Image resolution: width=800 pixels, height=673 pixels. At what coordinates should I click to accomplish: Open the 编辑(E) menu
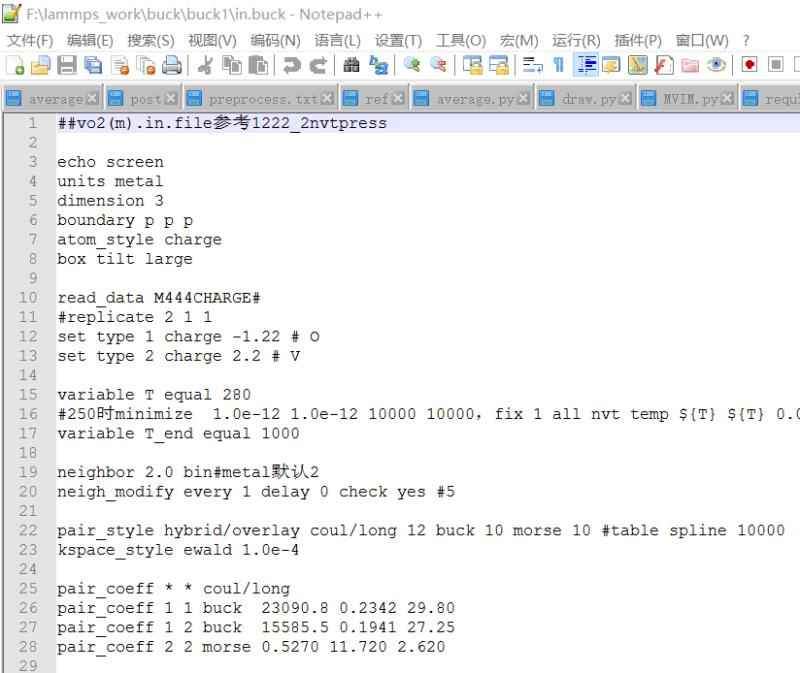point(90,40)
